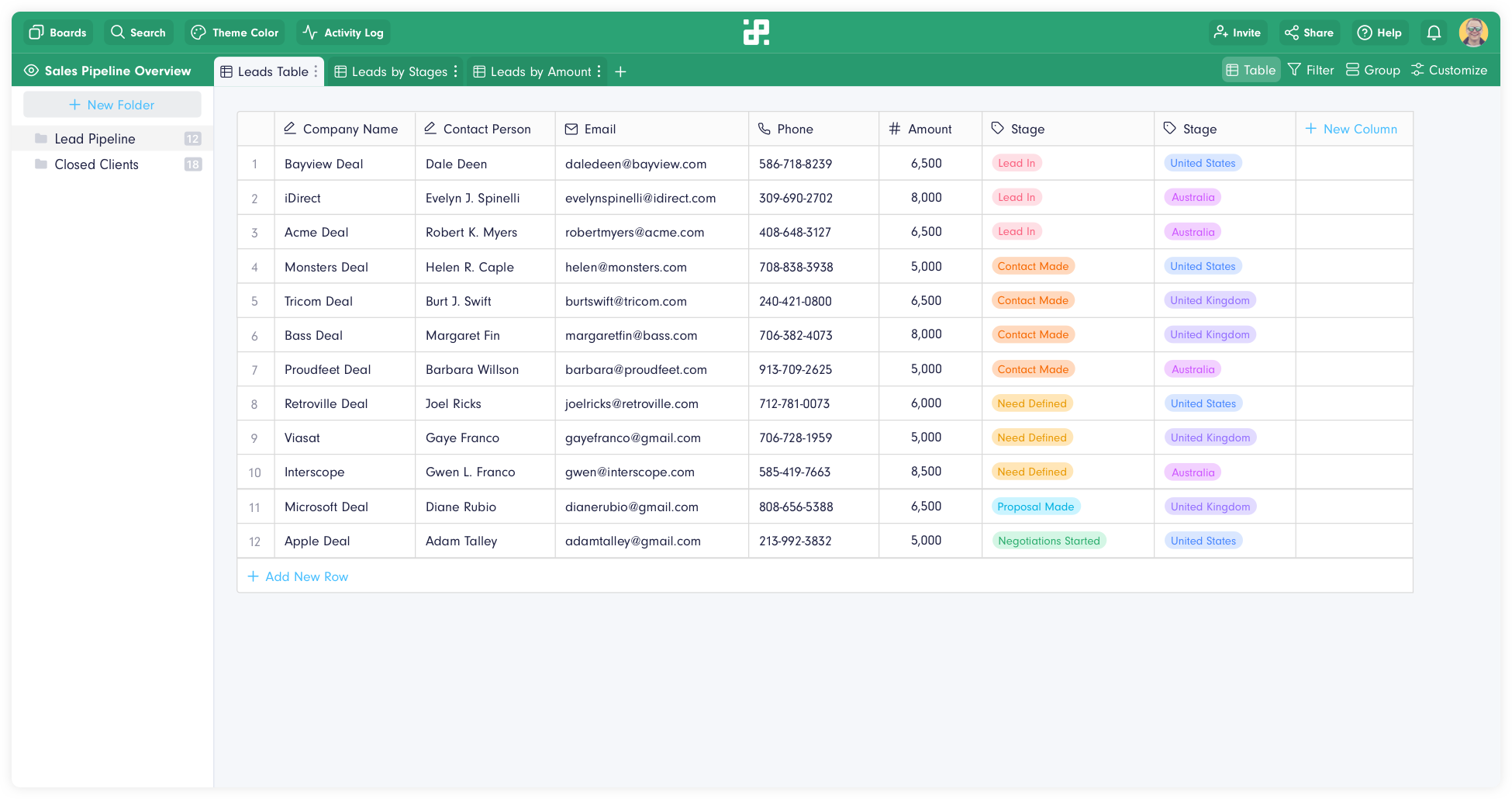Open the Leads by Amount options menu
The width and height of the screenshot is (1512, 799).
tap(599, 71)
